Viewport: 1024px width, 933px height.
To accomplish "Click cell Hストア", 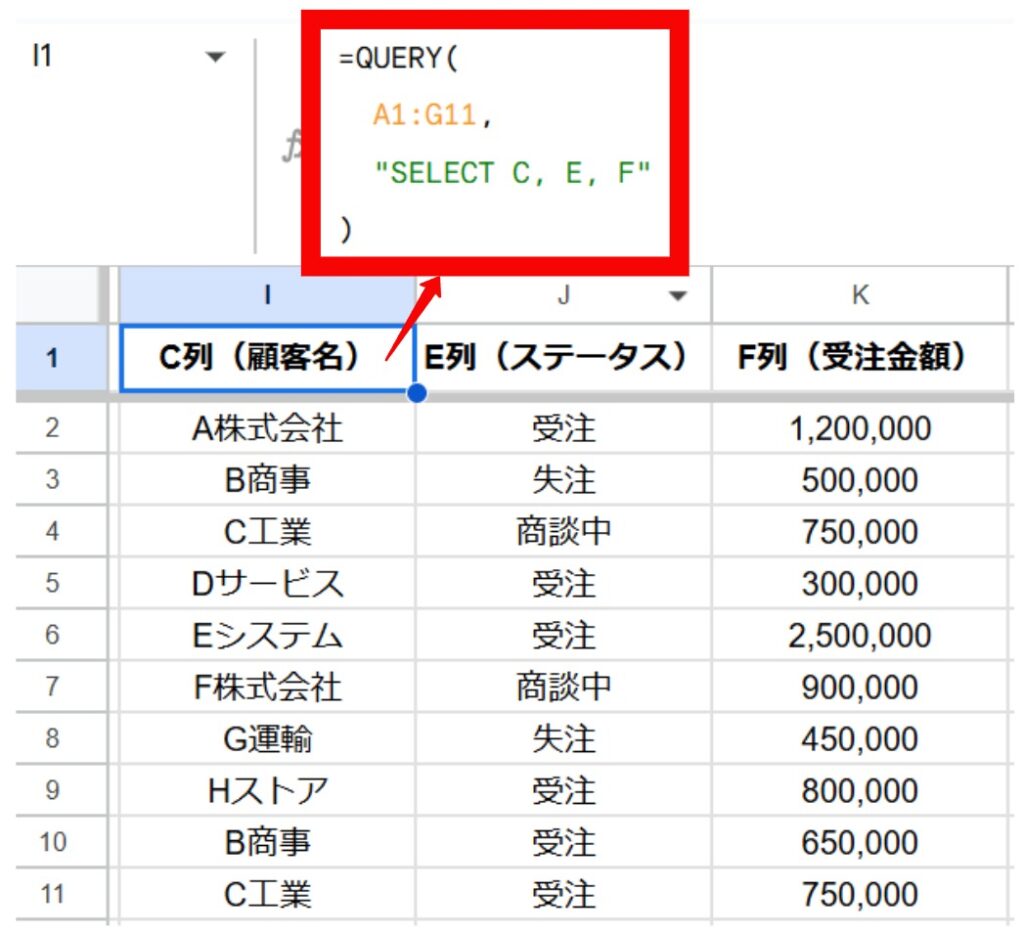I will pyautogui.click(x=267, y=790).
